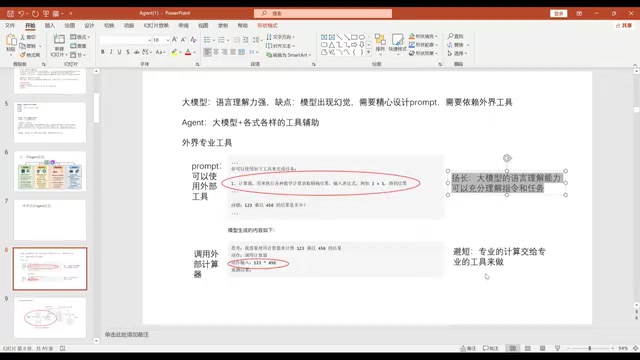Viewport: 640px width, 360px height.
Task: Open the Shape Outline dropdown
Action: (x=423, y=44)
